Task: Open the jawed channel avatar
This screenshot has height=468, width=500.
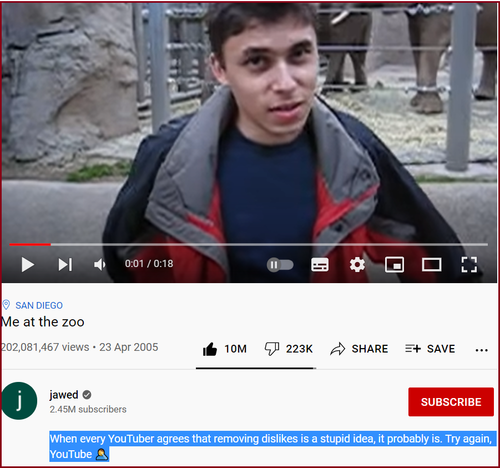Action: (x=19, y=401)
